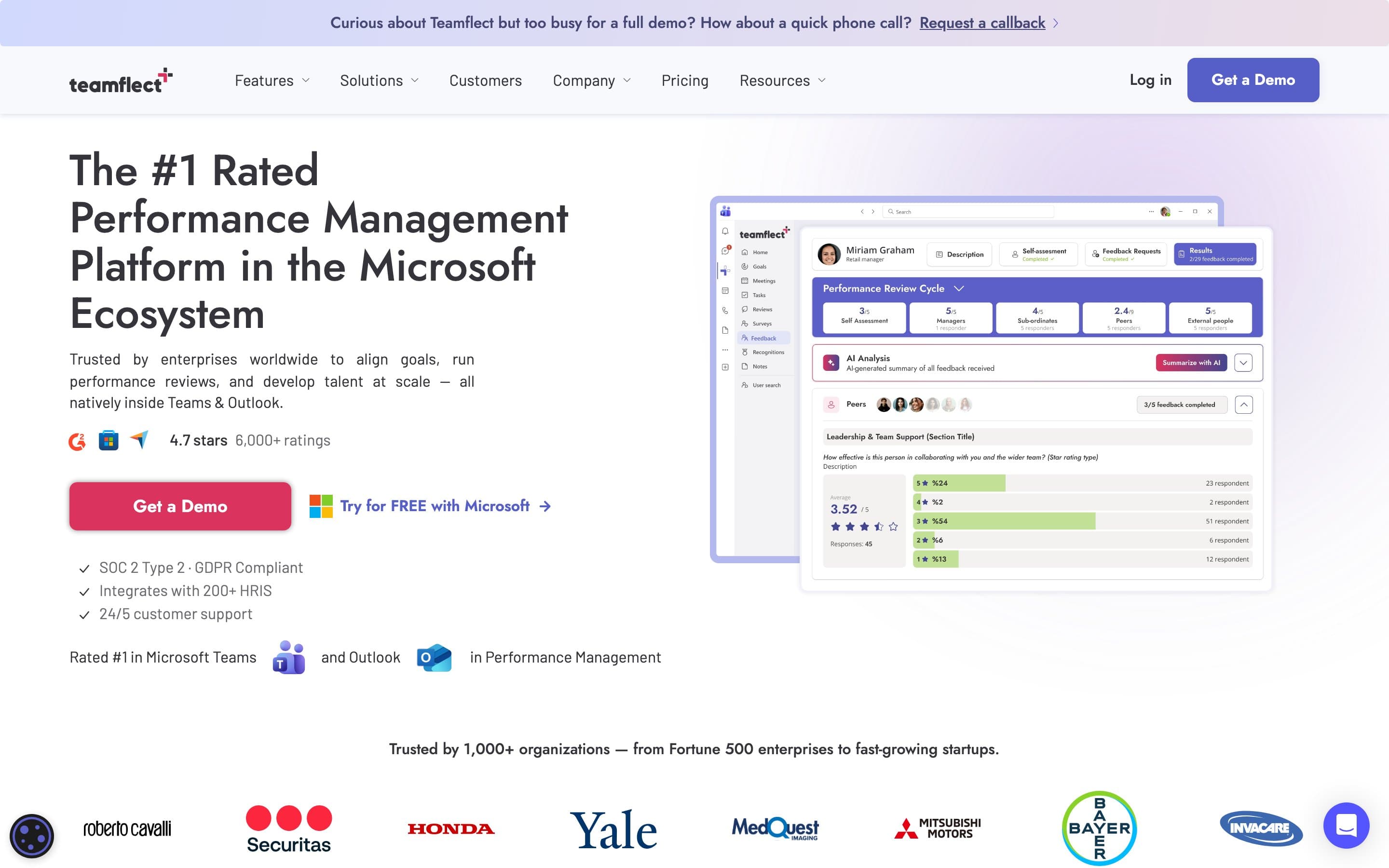Click the Bayer logo

click(1099, 828)
